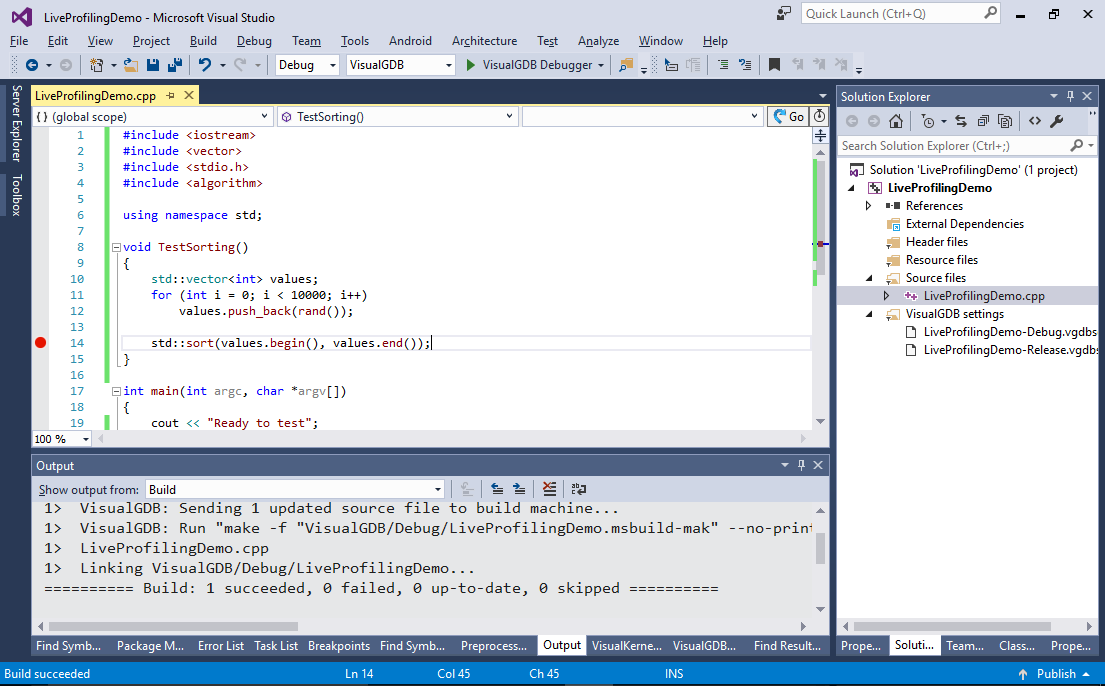This screenshot has width=1105, height=686.
Task: Open the VisualGDB platform dropdown
Action: coord(400,65)
